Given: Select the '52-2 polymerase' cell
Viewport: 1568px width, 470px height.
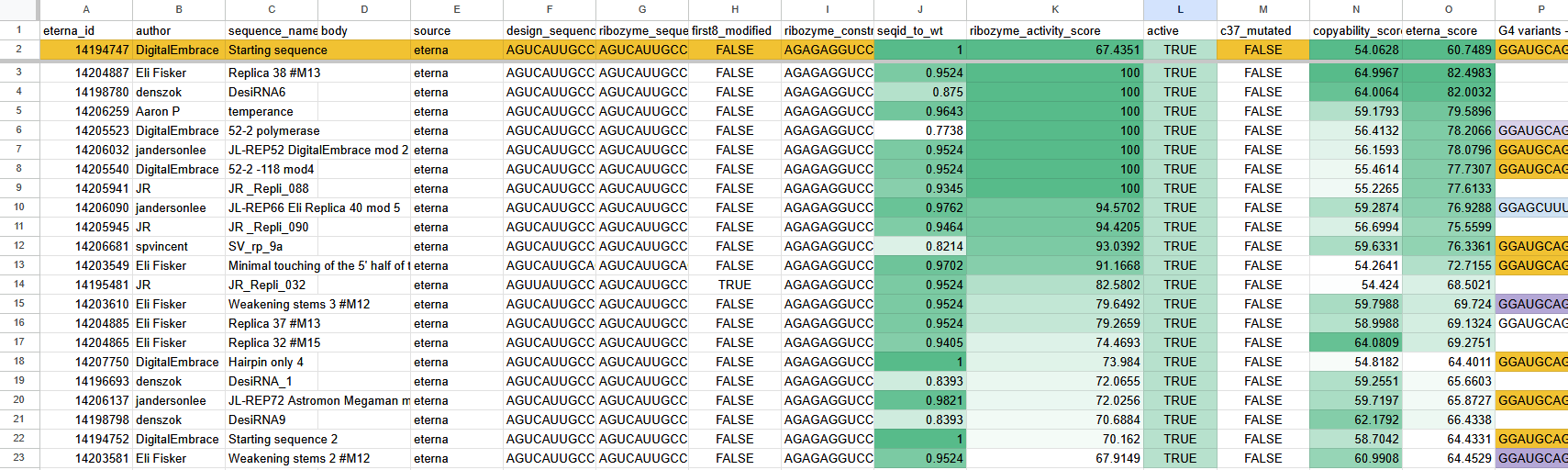Looking at the screenshot, I should point(272,130).
